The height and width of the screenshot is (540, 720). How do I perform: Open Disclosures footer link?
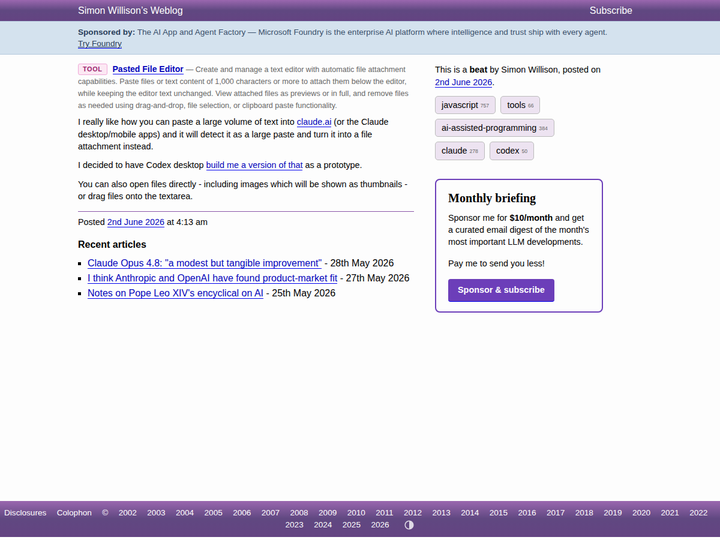[x=25, y=512]
